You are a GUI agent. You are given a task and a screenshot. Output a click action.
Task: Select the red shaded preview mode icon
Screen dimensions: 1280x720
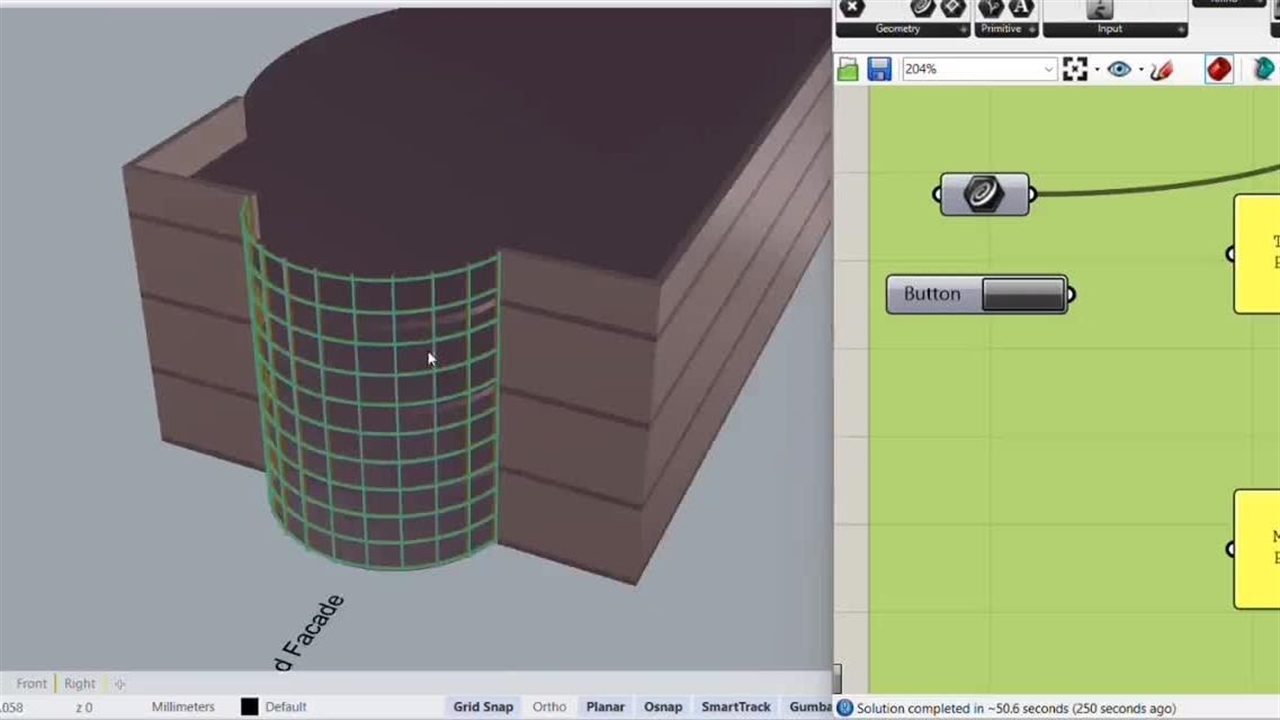[x=1218, y=69]
